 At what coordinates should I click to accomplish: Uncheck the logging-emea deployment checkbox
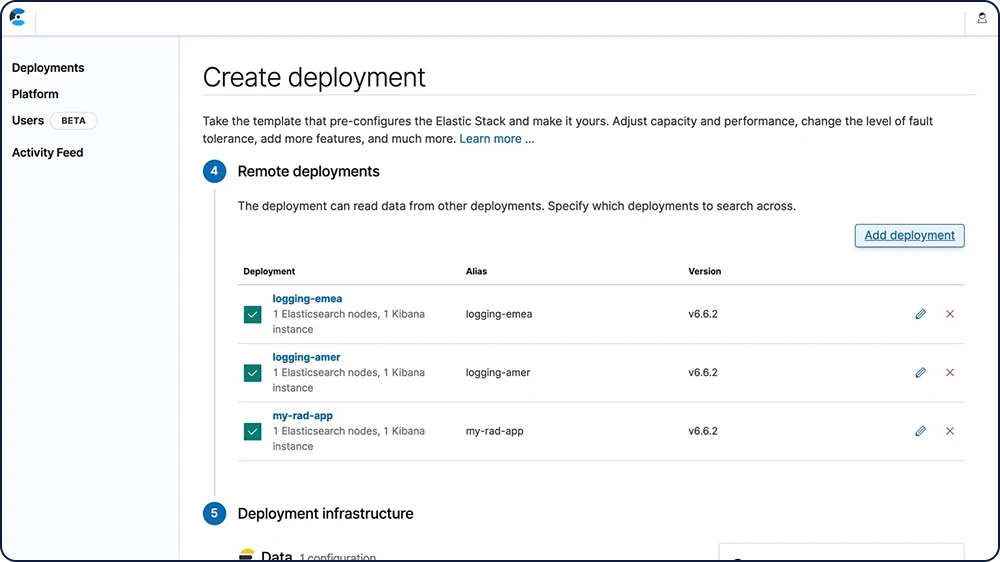click(x=253, y=314)
